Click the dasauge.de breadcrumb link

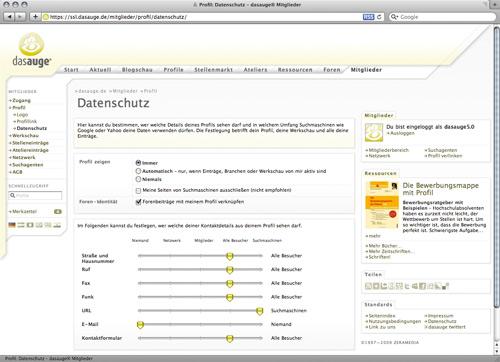(x=91, y=91)
